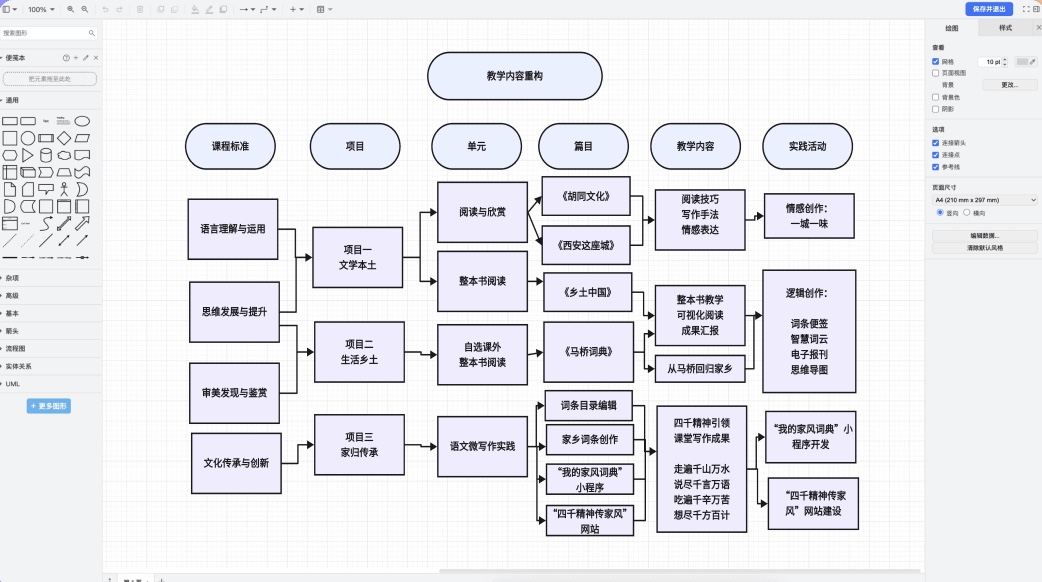Select the cylinder shape in the general palette
1042x582 pixels.
click(46, 155)
